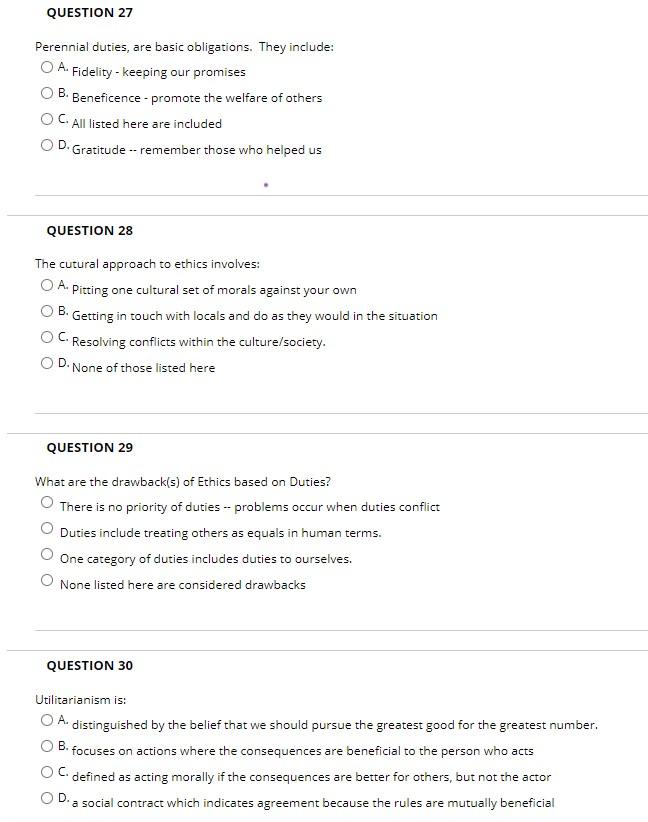648x822 pixels.
Task: Choose option C 'defined as acting morally' answer
Action: [46, 771]
